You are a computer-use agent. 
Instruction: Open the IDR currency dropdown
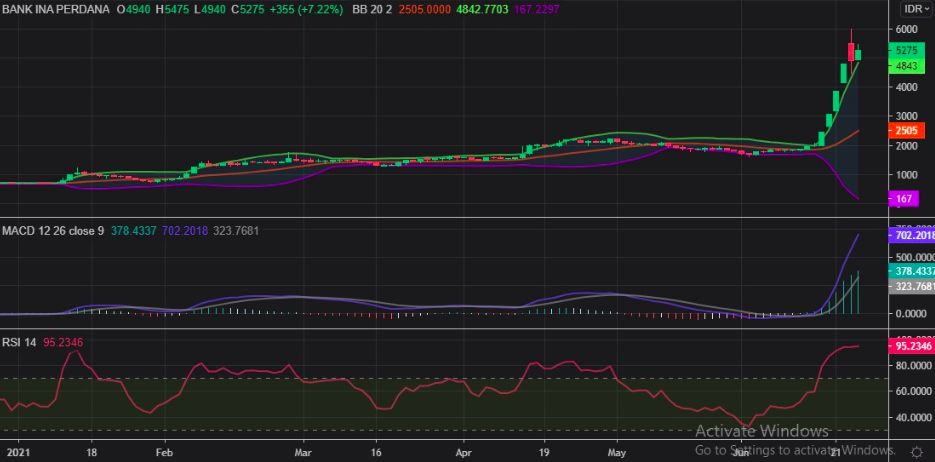(918, 9)
